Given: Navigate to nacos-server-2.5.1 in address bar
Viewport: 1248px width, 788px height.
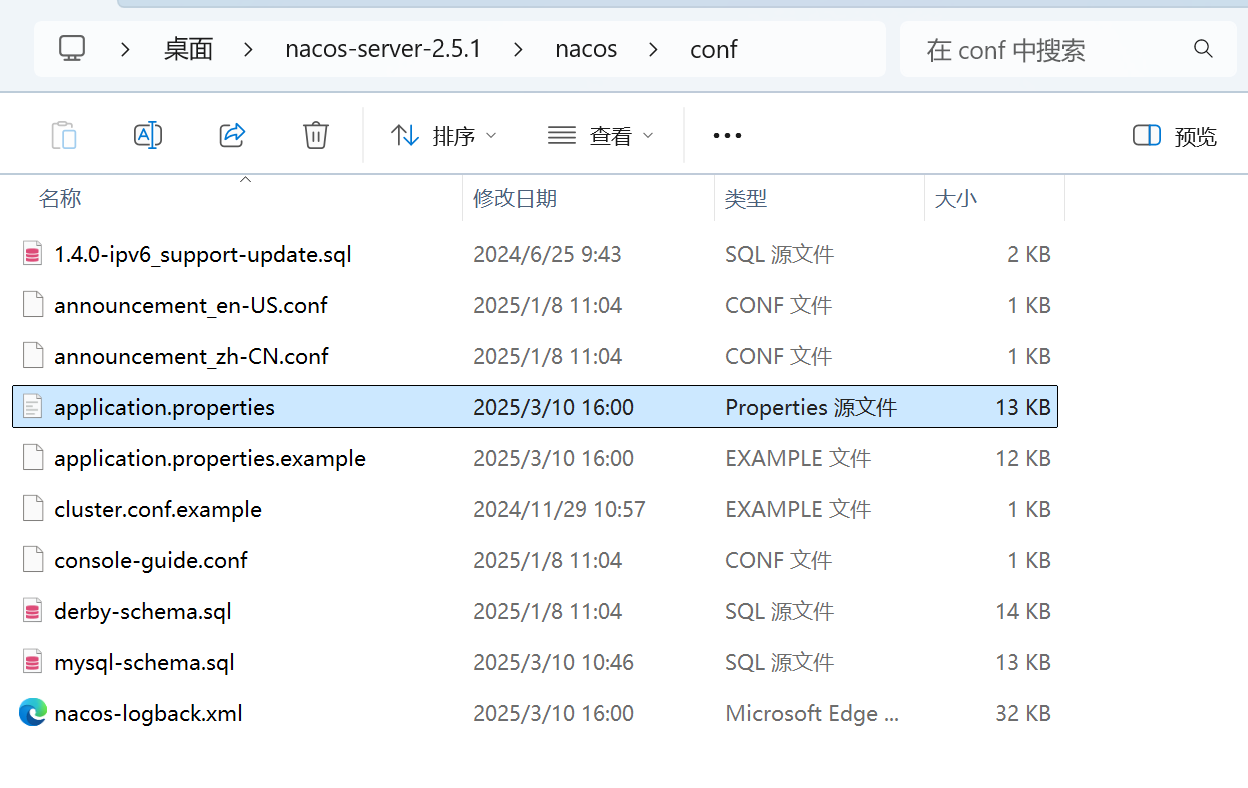Looking at the screenshot, I should tap(383, 49).
